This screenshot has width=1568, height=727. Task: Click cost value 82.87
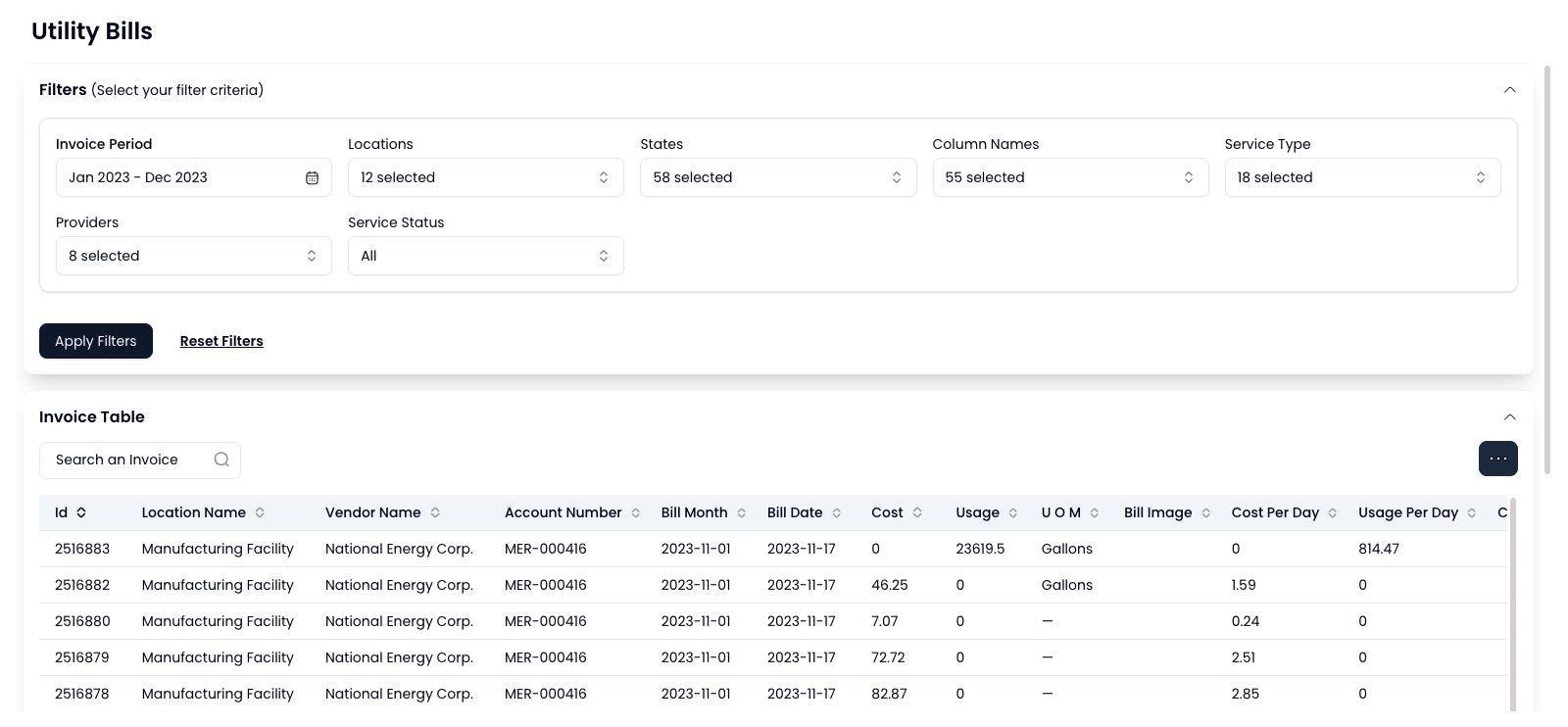pyautogui.click(x=889, y=694)
